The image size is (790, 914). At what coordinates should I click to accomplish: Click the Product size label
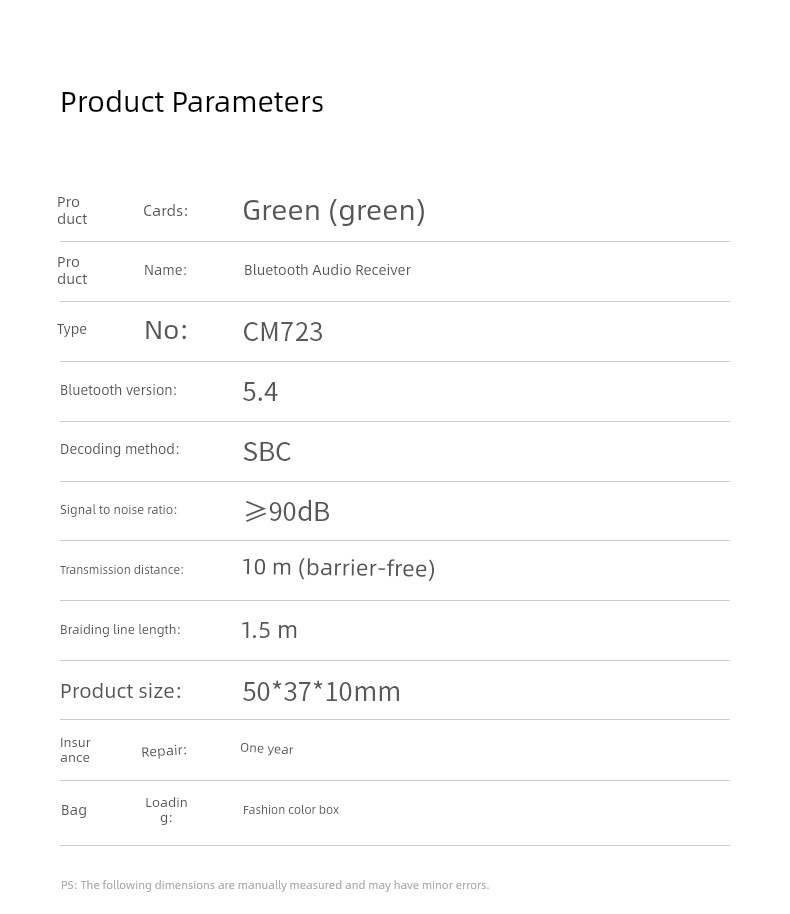click(x=121, y=691)
